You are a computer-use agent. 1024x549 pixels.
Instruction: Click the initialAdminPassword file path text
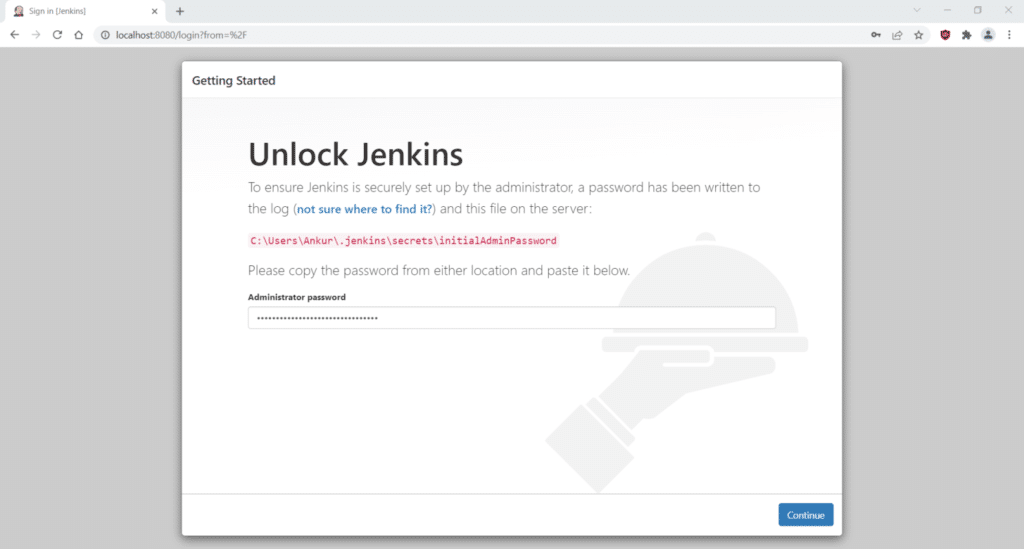pos(404,241)
